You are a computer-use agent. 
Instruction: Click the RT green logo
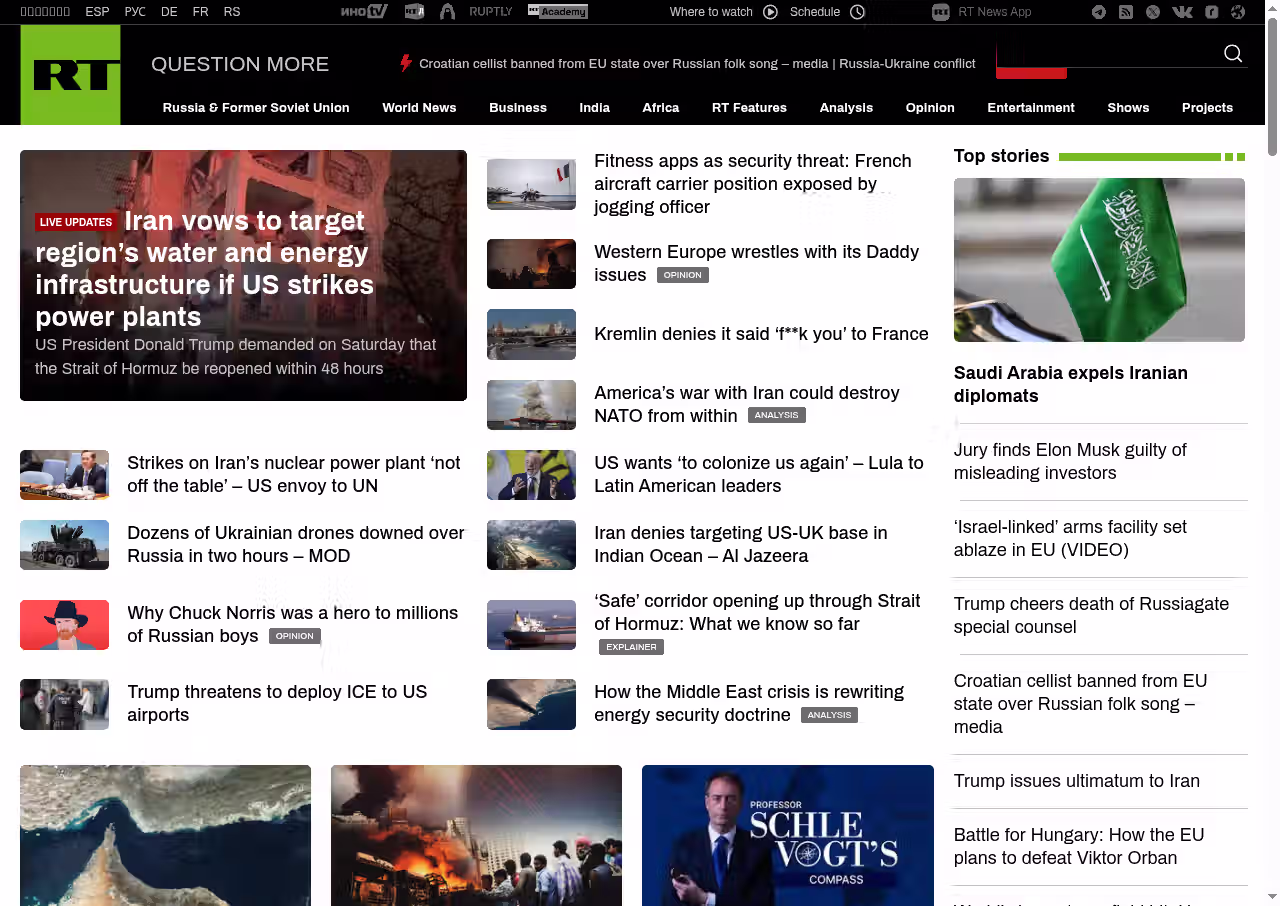pyautogui.click(x=70, y=75)
